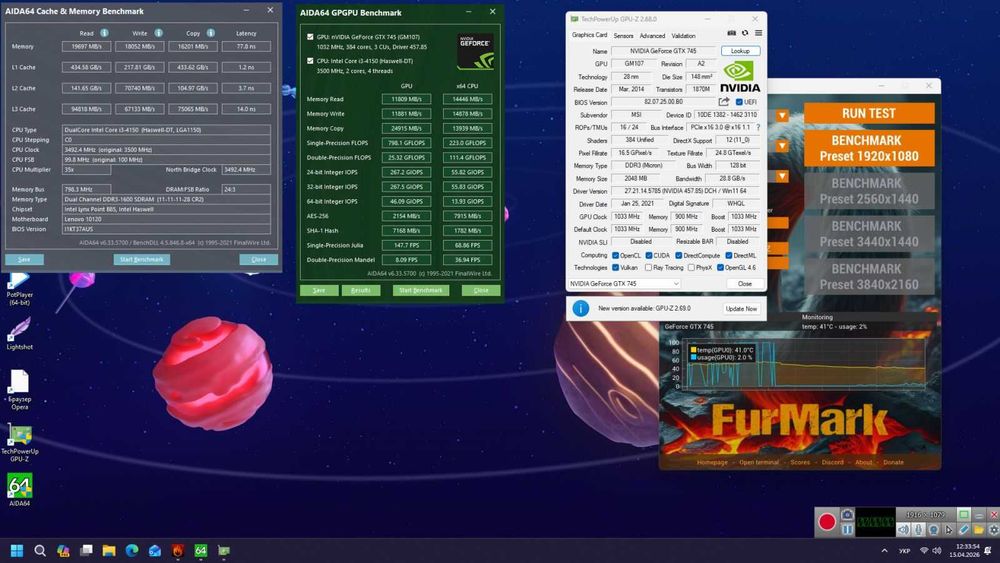Image resolution: width=1000 pixels, height=563 pixels.
Task: Open recordings folder in recorder toolbar
Action: pyautogui.click(x=979, y=530)
